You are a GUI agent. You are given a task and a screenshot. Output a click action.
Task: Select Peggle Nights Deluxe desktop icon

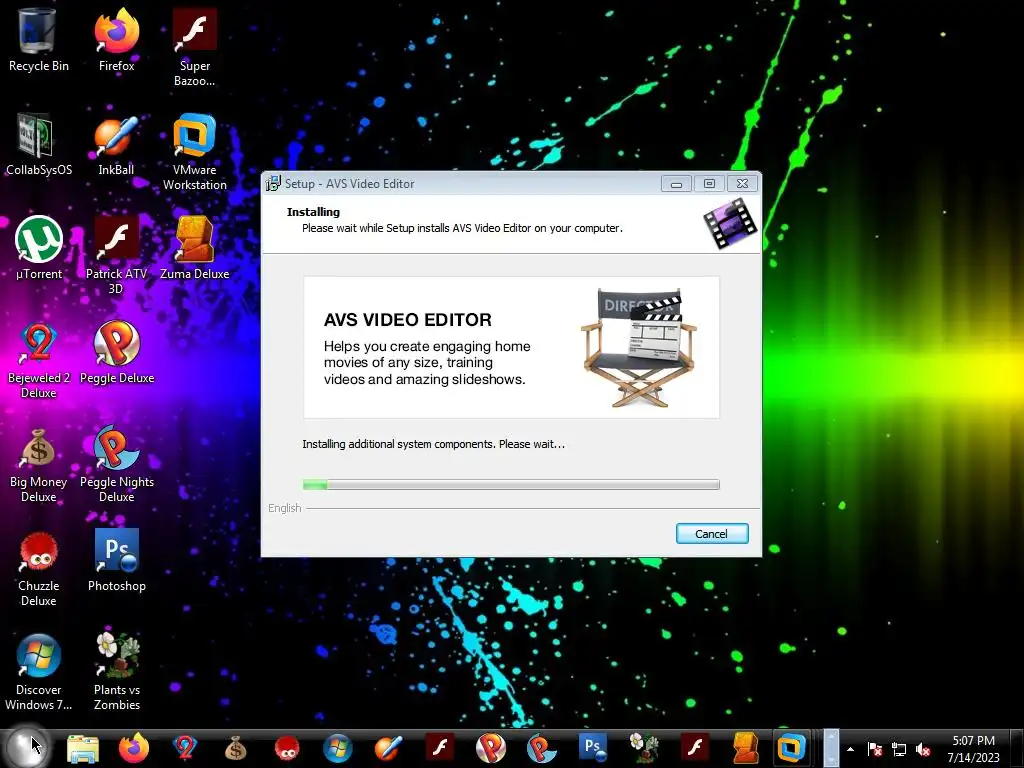pyautogui.click(x=116, y=464)
